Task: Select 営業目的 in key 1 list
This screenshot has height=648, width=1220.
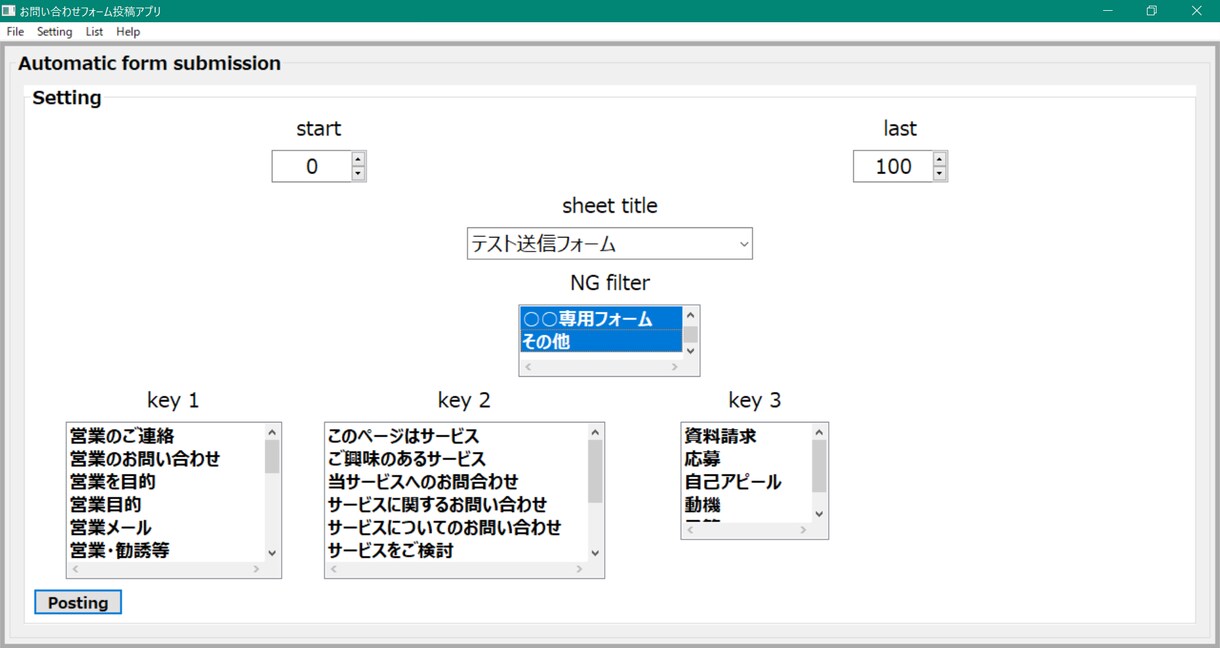Action: click(165, 505)
